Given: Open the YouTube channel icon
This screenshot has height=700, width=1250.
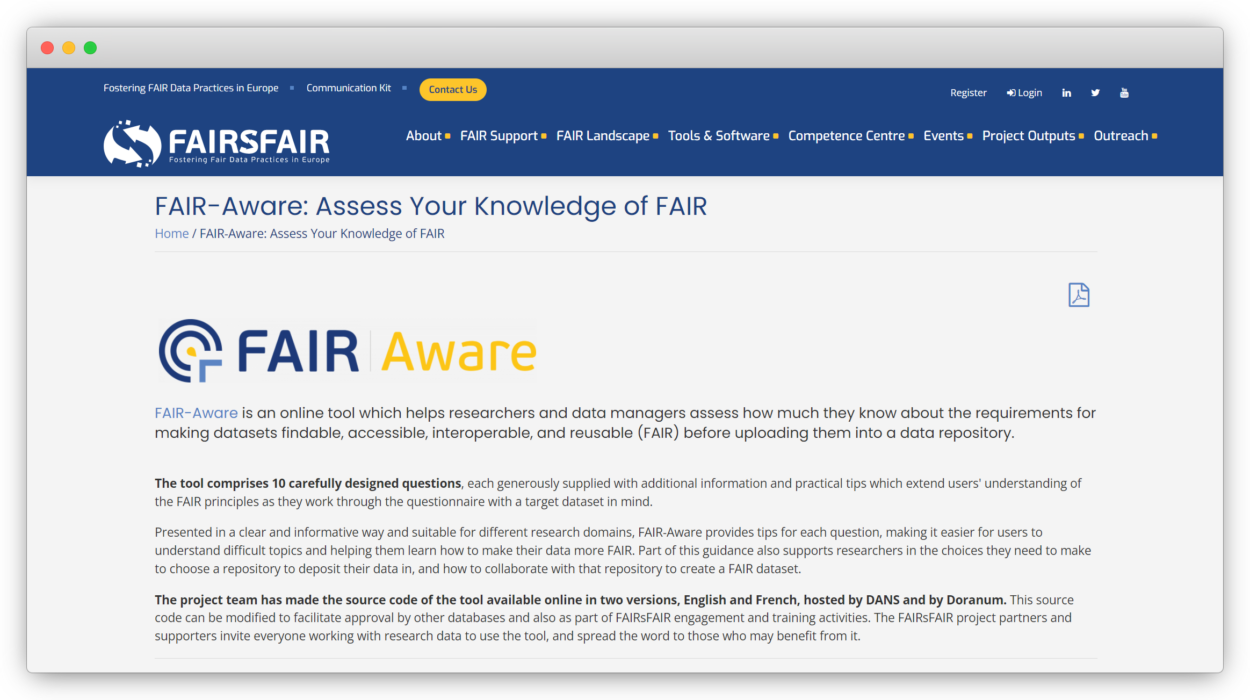Looking at the screenshot, I should tap(1124, 92).
